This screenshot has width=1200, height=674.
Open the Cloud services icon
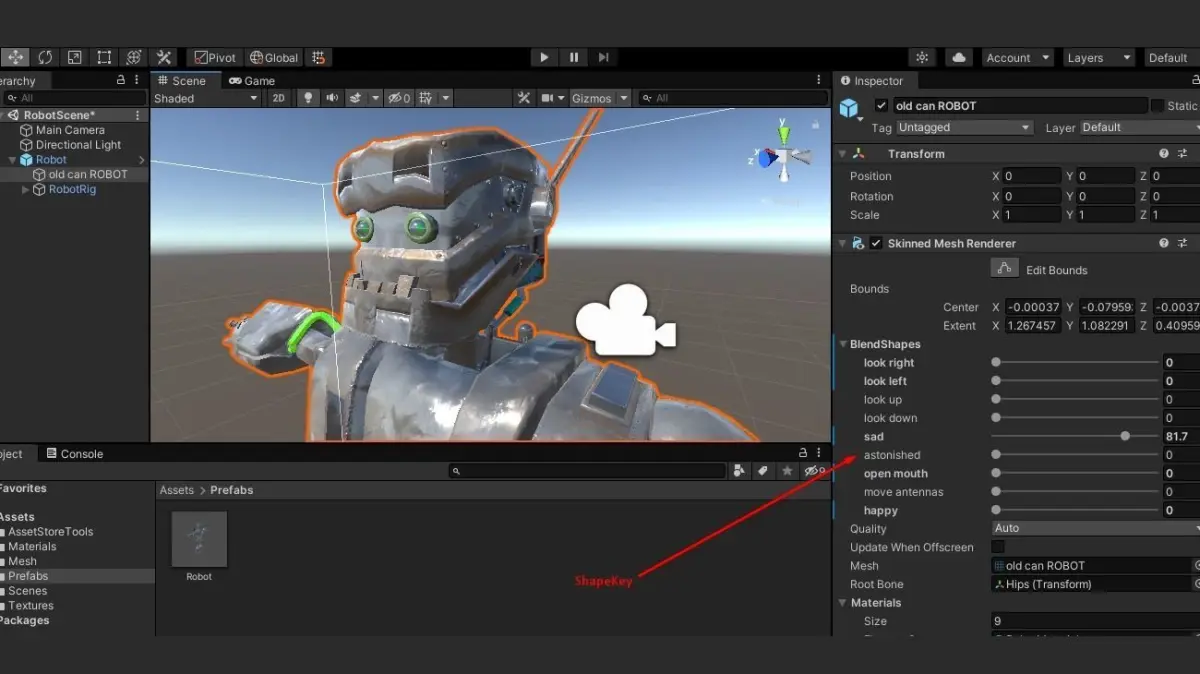coord(959,58)
